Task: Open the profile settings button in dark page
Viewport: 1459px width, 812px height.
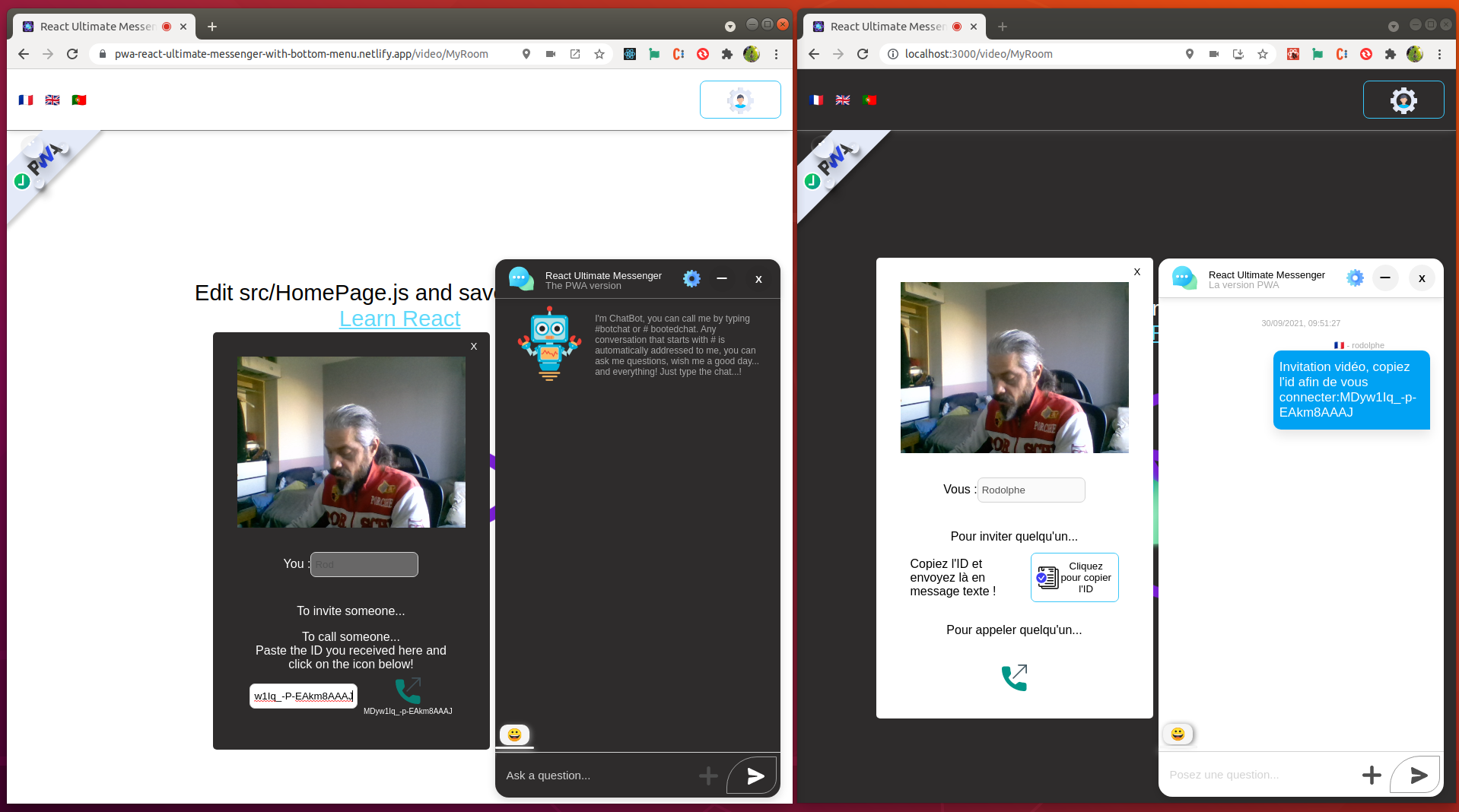Action: (1403, 100)
